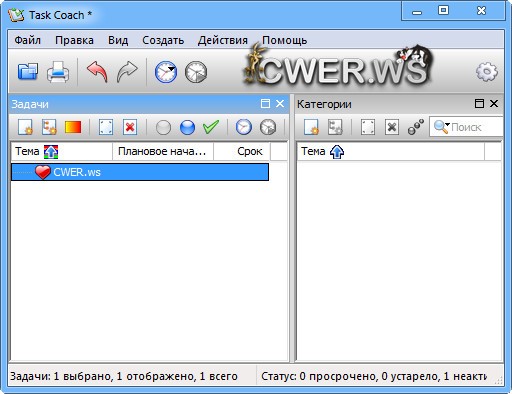Open search options magnifier dropdown

(x=441, y=127)
